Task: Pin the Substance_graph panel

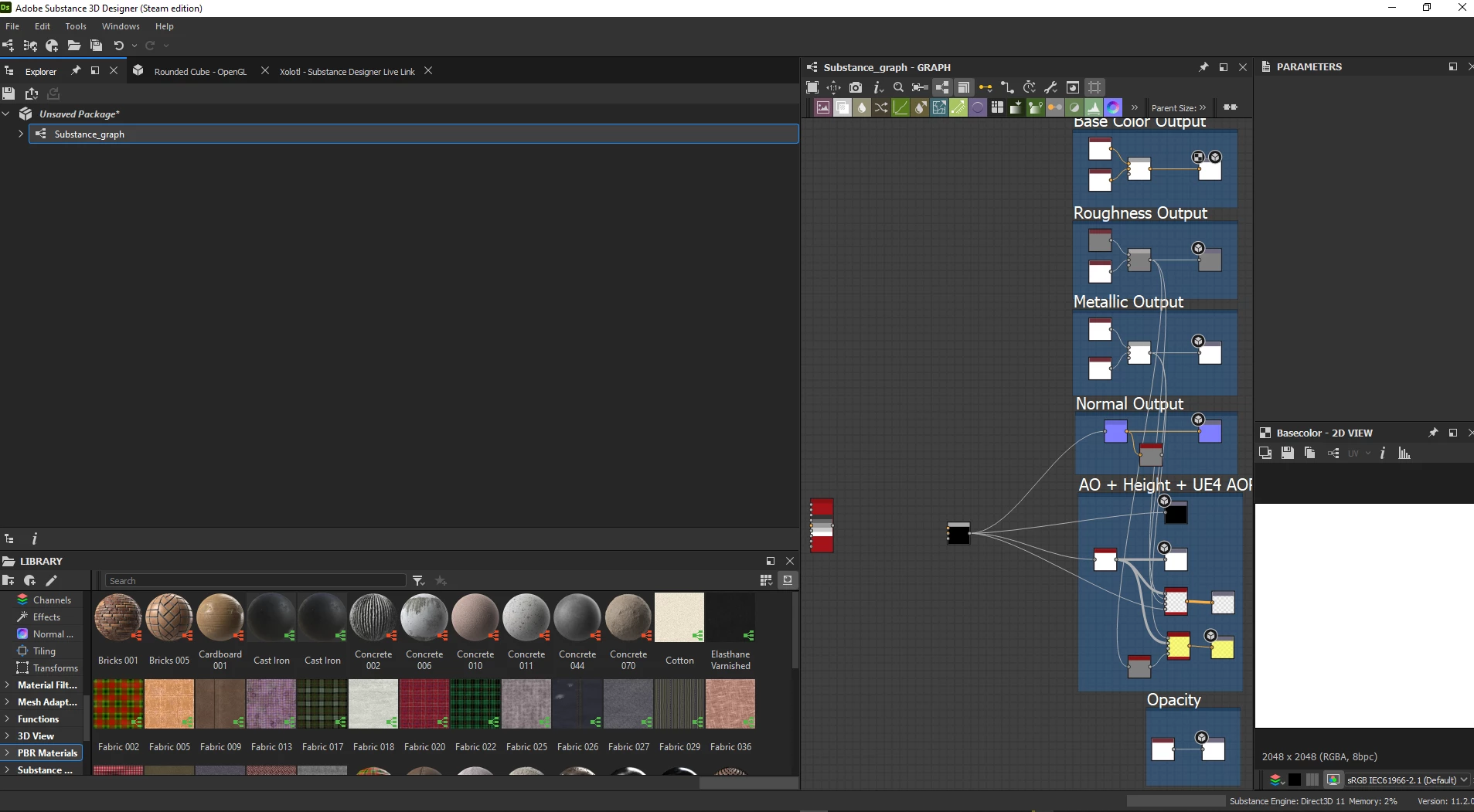Action: [x=1203, y=67]
